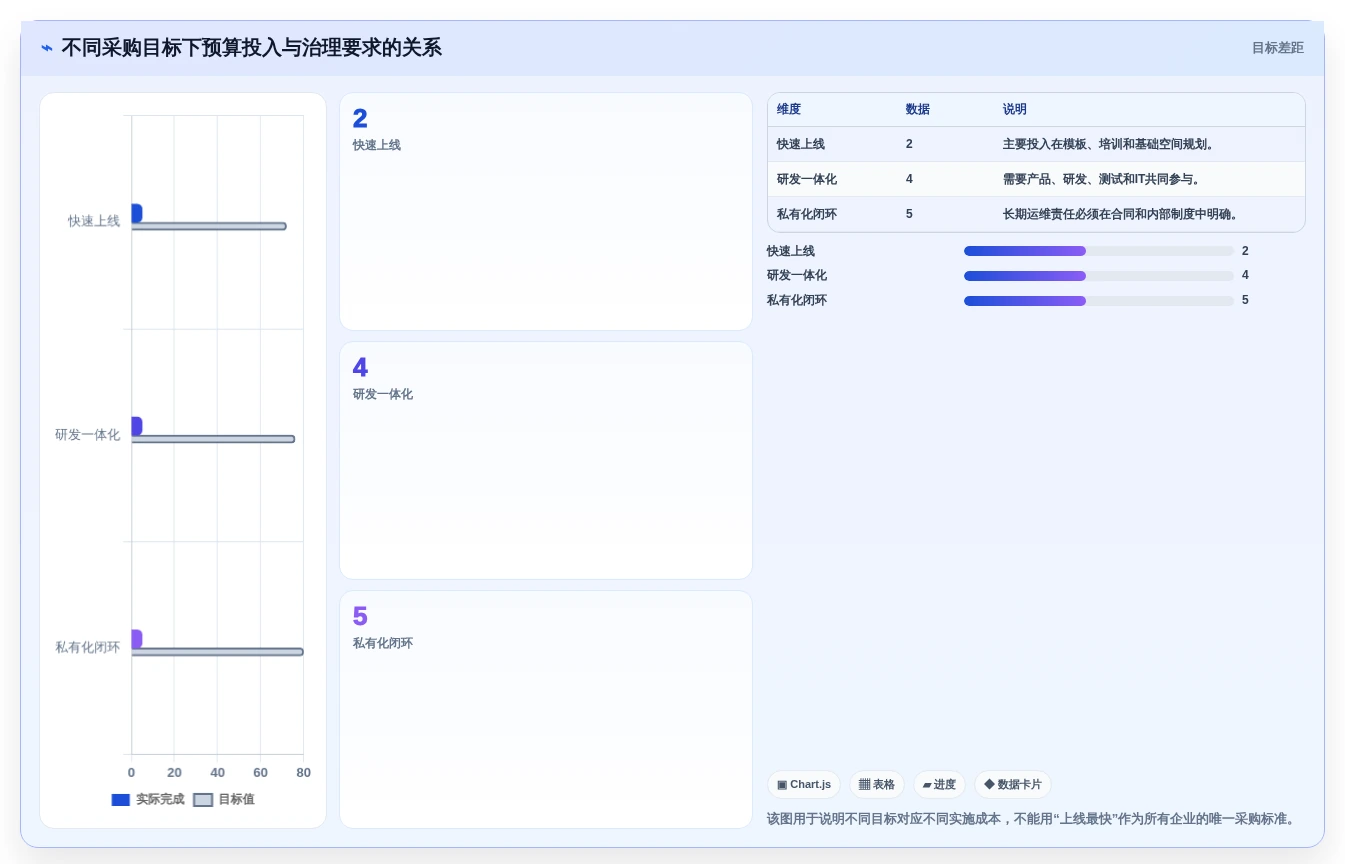1345x864 pixels.
Task: Click description 需要产品、研发、测试和IT共同参与。
Action: pyautogui.click(x=1102, y=179)
